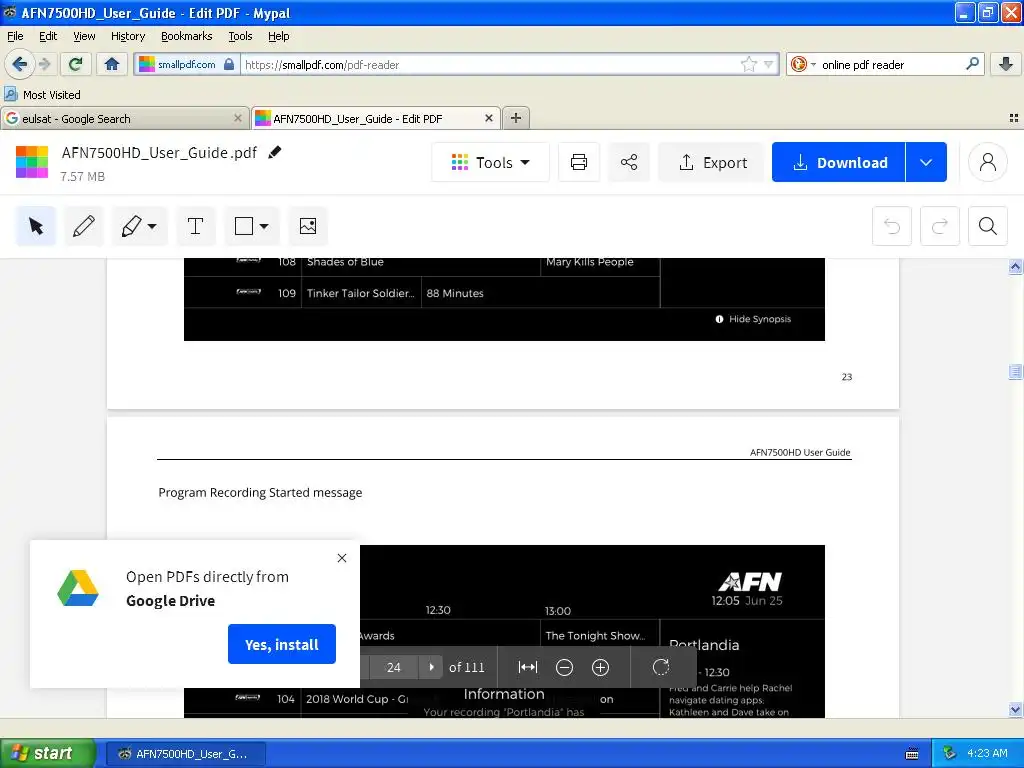1024x768 pixels.
Task: Open the Tools dropdown menu
Action: tap(490, 162)
